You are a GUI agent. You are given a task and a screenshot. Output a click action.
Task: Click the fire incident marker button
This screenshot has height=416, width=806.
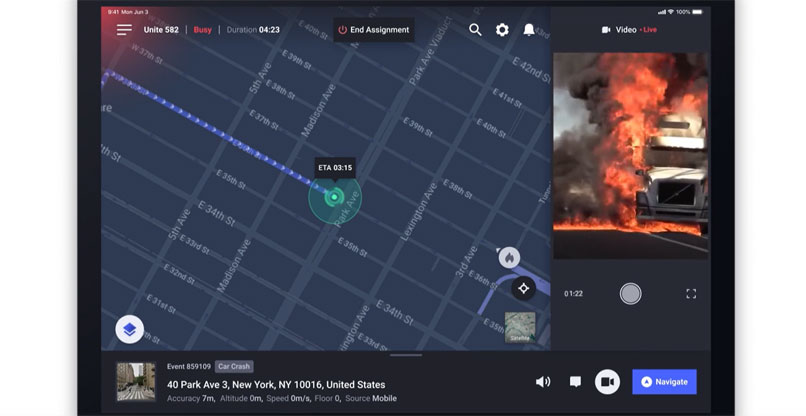[509, 258]
